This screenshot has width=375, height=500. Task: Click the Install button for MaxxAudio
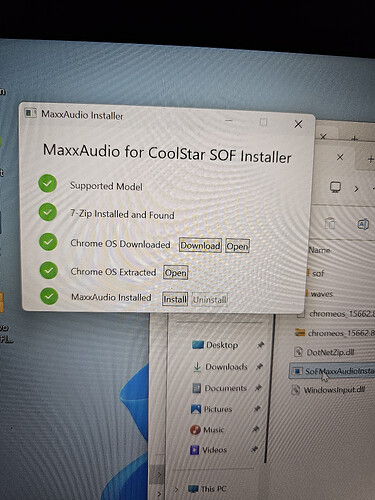click(175, 299)
